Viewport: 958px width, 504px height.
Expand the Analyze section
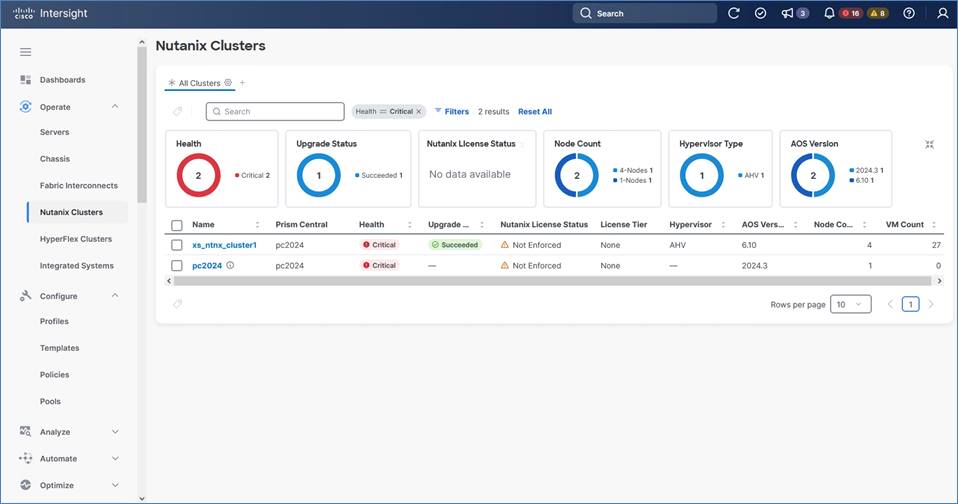115,432
